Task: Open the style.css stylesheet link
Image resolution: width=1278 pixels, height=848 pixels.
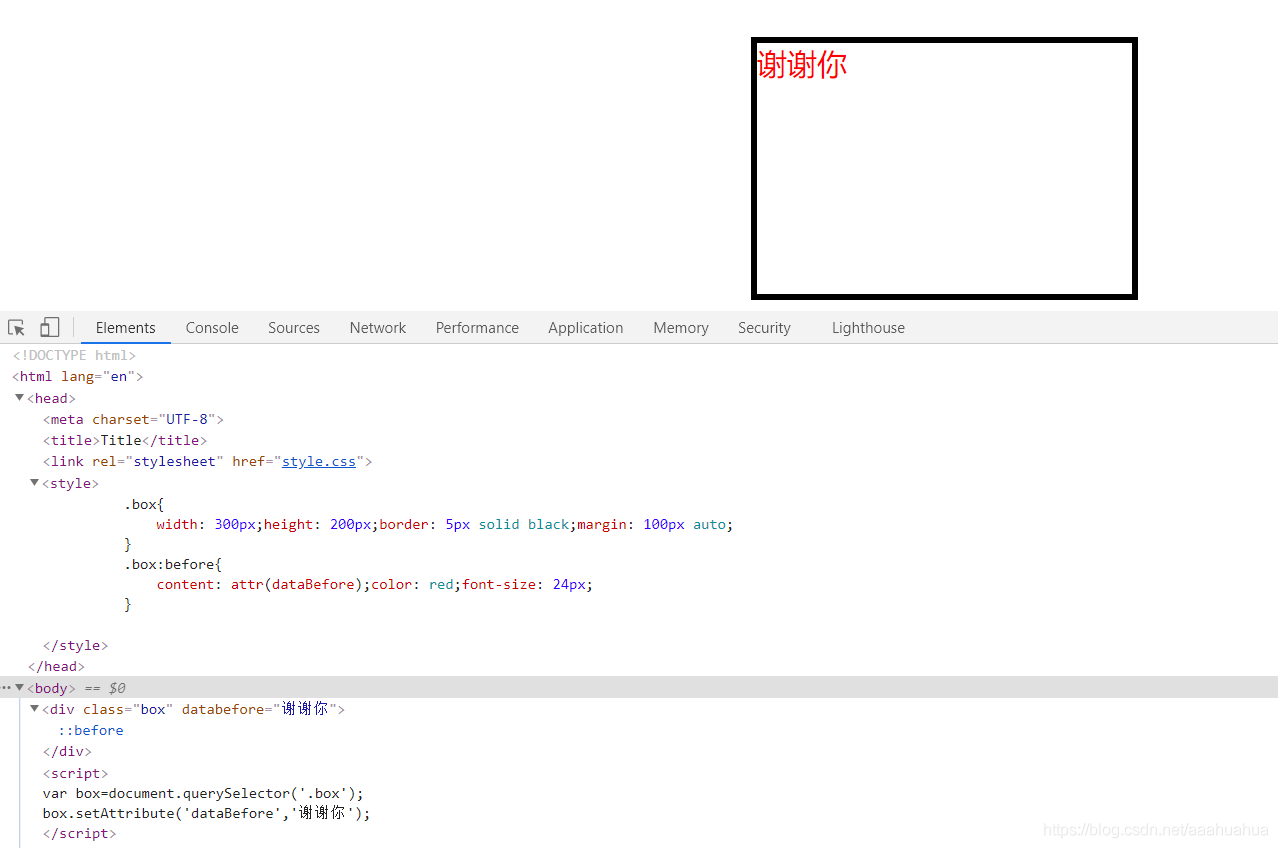Action: [x=319, y=462]
